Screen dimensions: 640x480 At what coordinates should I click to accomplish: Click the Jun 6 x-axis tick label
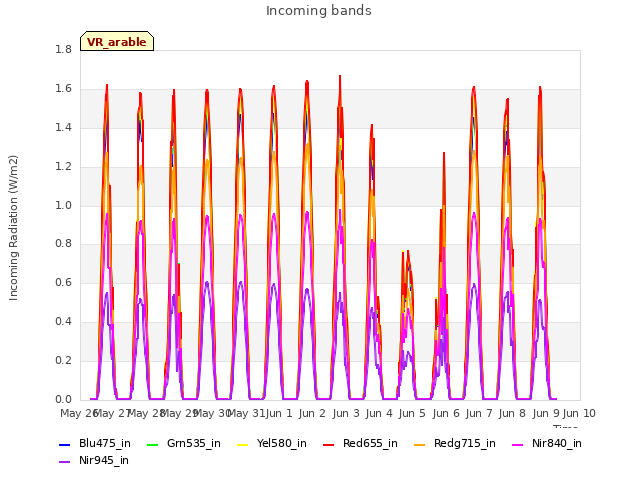click(445, 413)
